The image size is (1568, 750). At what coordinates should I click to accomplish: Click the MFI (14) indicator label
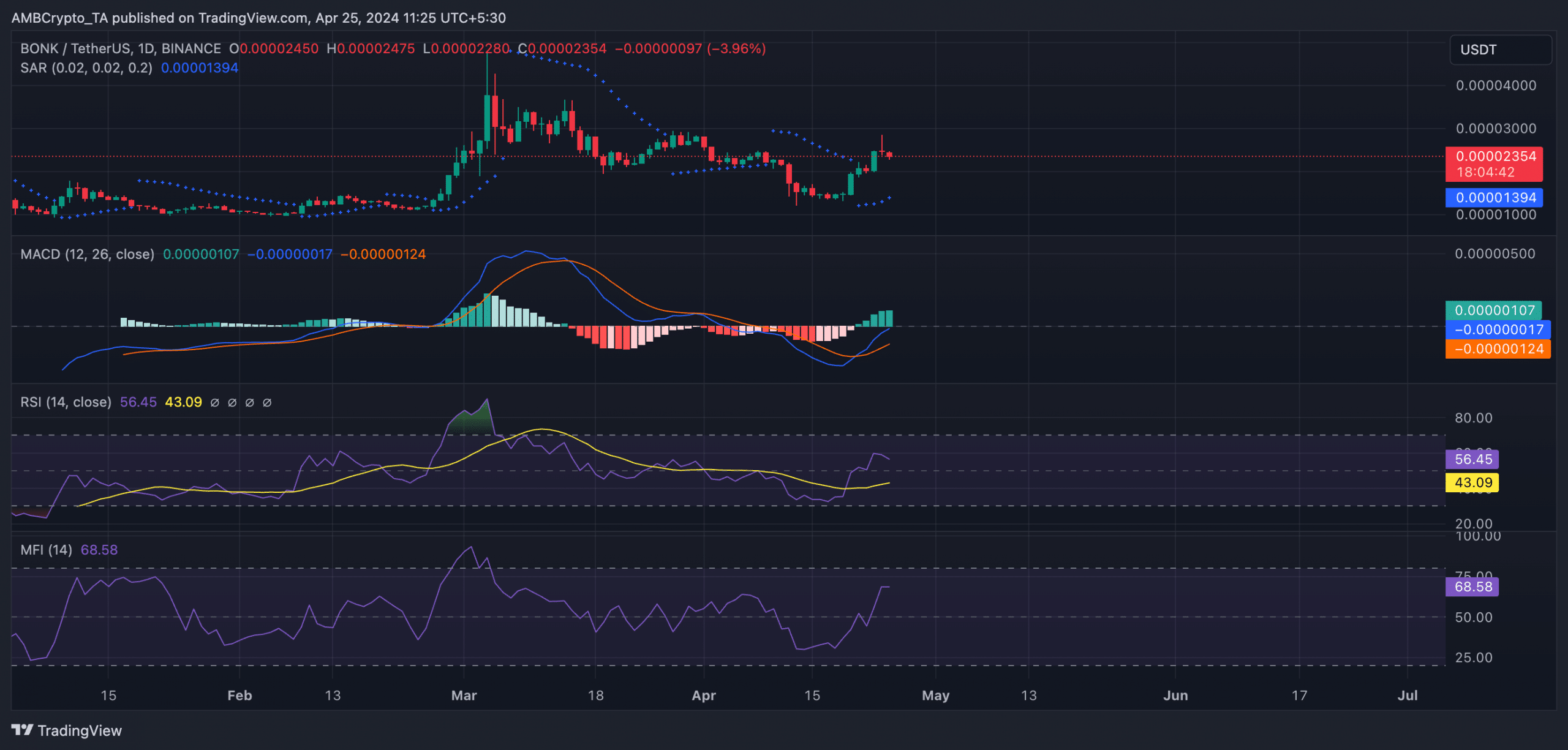pyautogui.click(x=47, y=550)
